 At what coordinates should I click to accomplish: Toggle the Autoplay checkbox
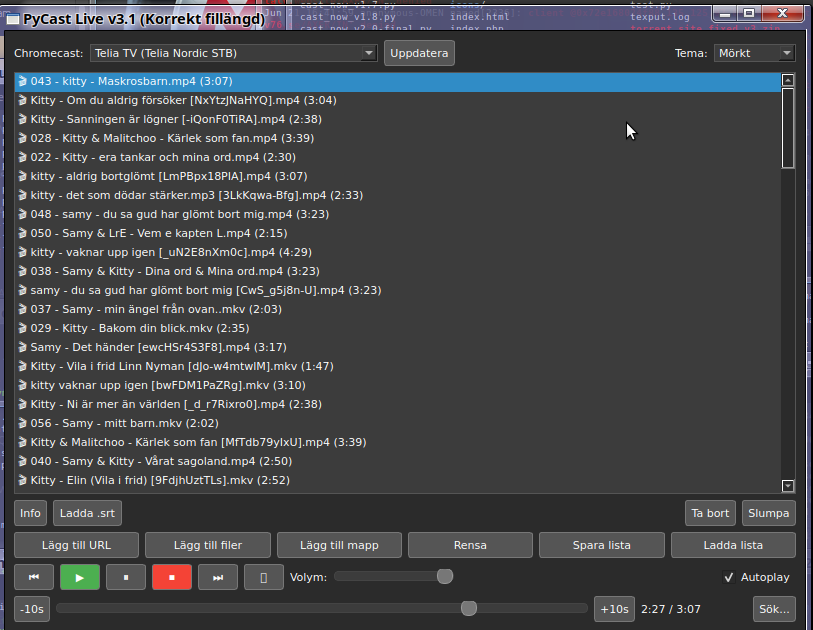[x=729, y=577]
